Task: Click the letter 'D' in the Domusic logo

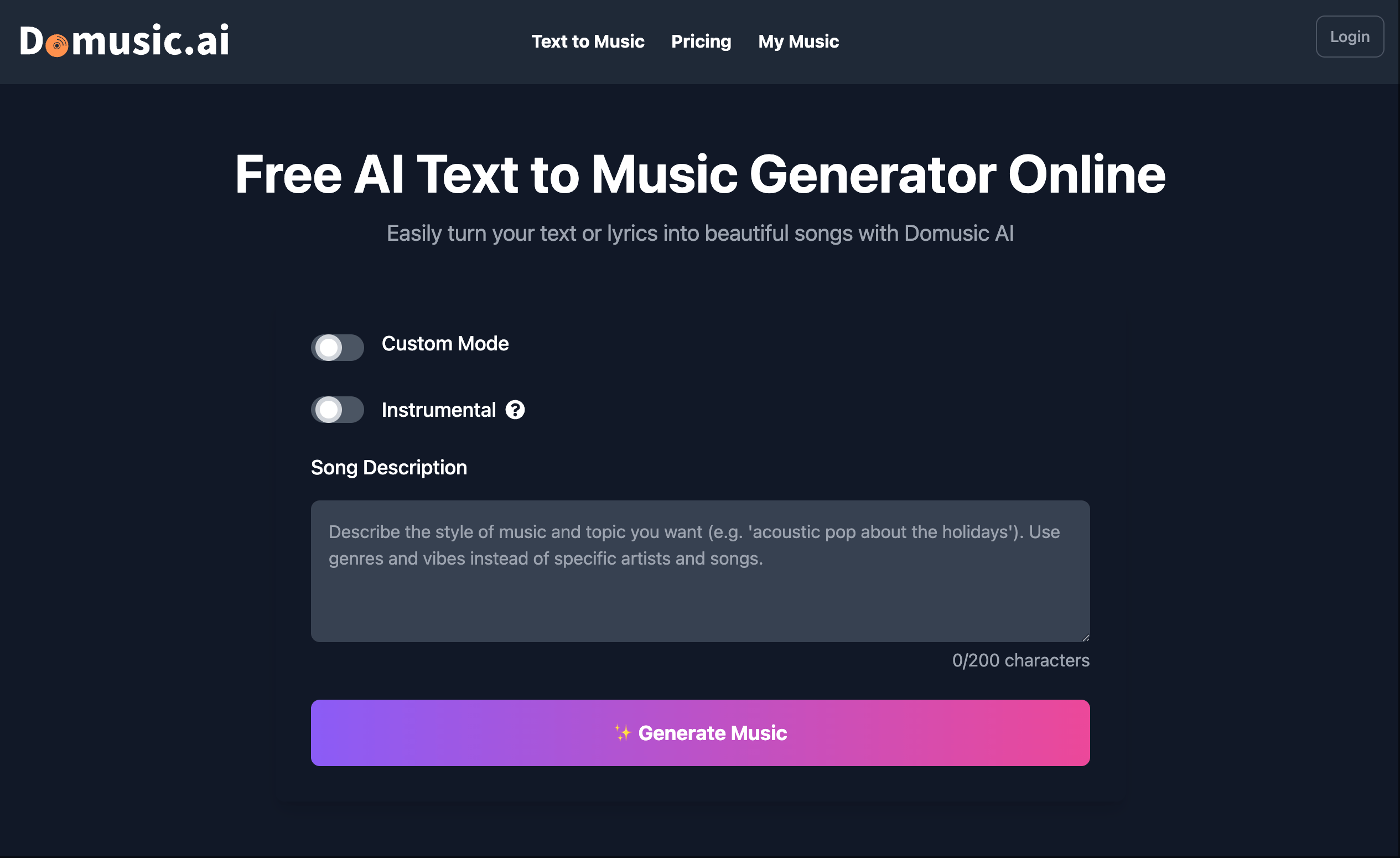Action: [31, 41]
